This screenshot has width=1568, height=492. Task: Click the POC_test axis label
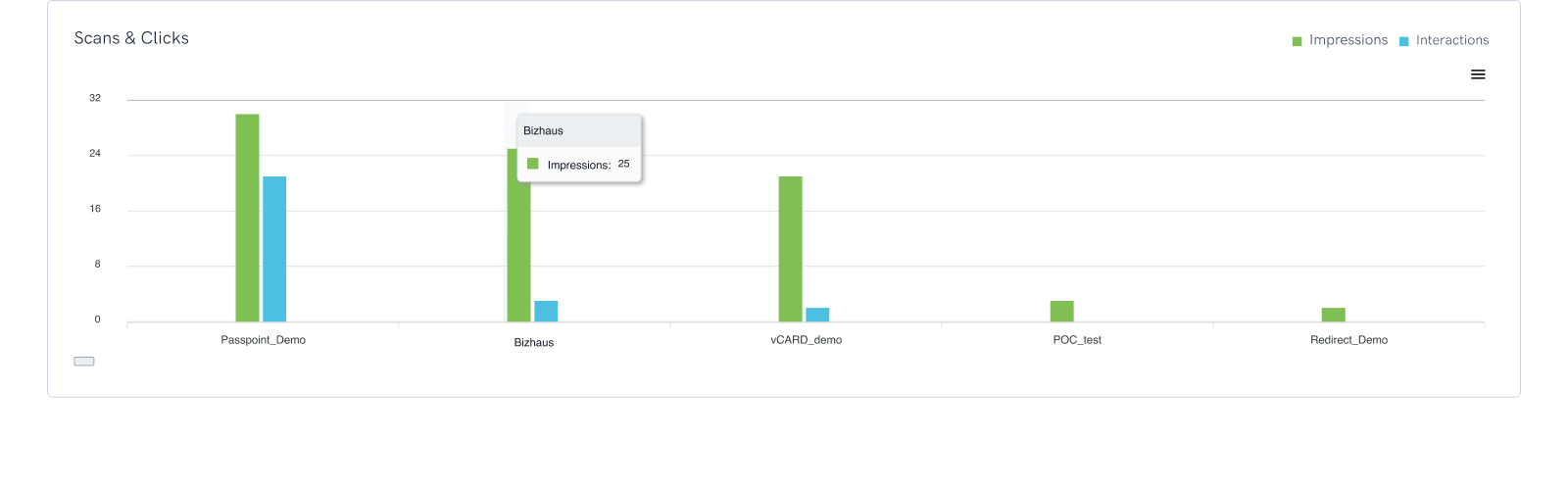(x=1077, y=340)
